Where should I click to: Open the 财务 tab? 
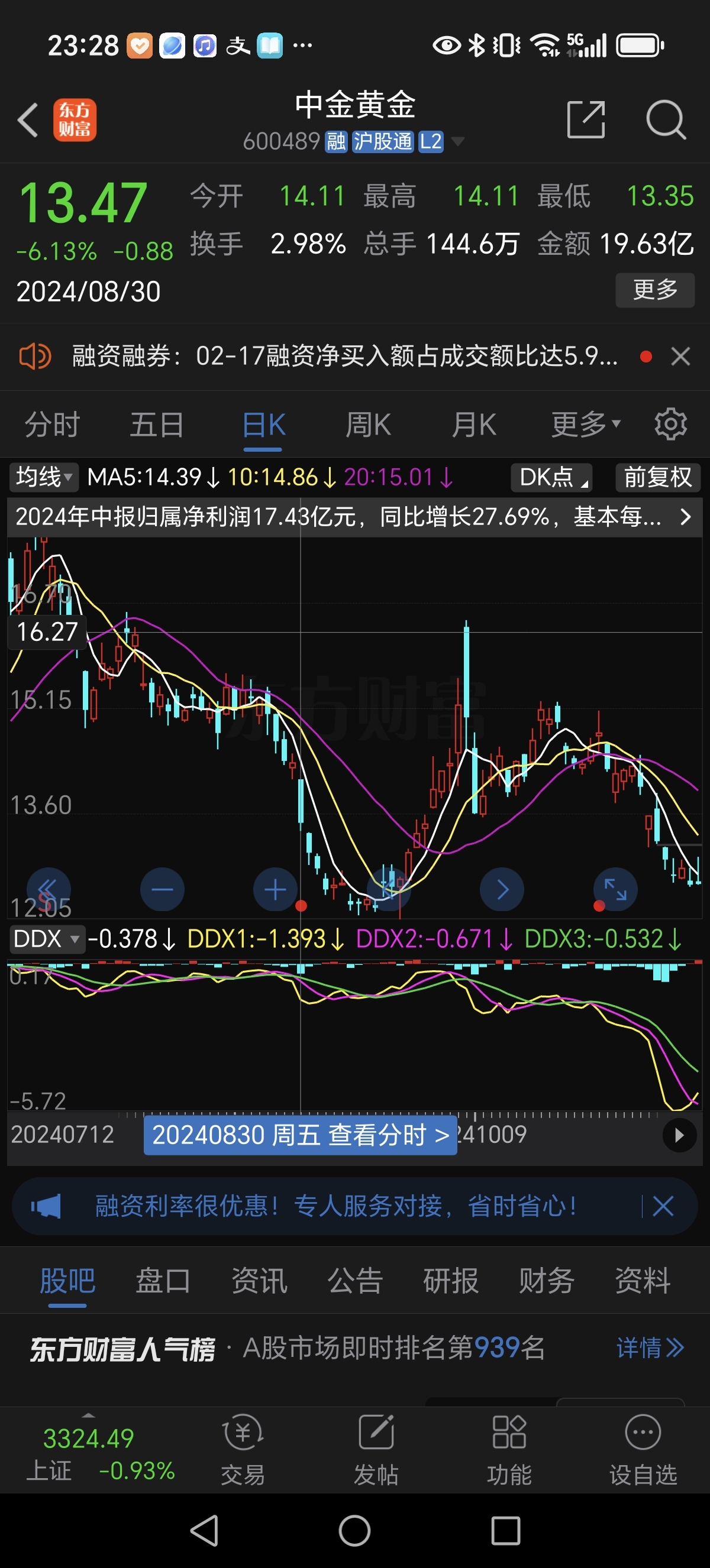click(x=546, y=1280)
